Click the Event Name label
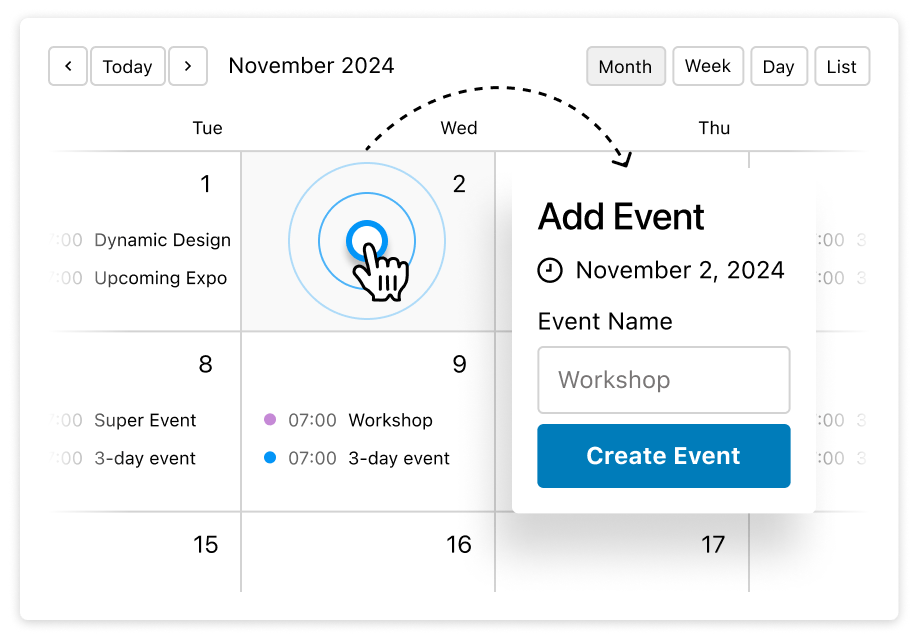 click(605, 321)
